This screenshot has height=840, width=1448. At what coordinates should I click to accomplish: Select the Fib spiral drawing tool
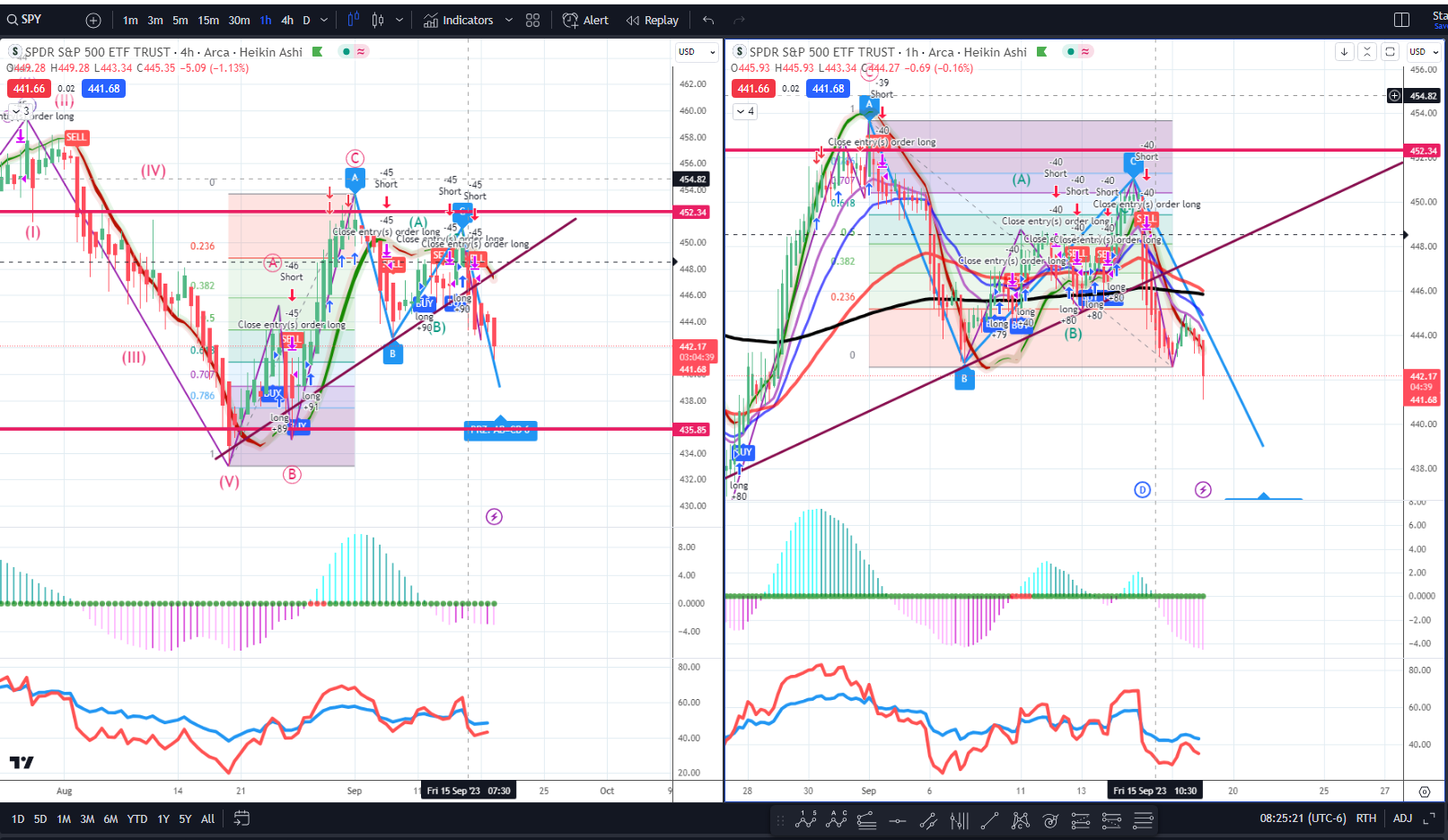pyautogui.click(x=1050, y=819)
